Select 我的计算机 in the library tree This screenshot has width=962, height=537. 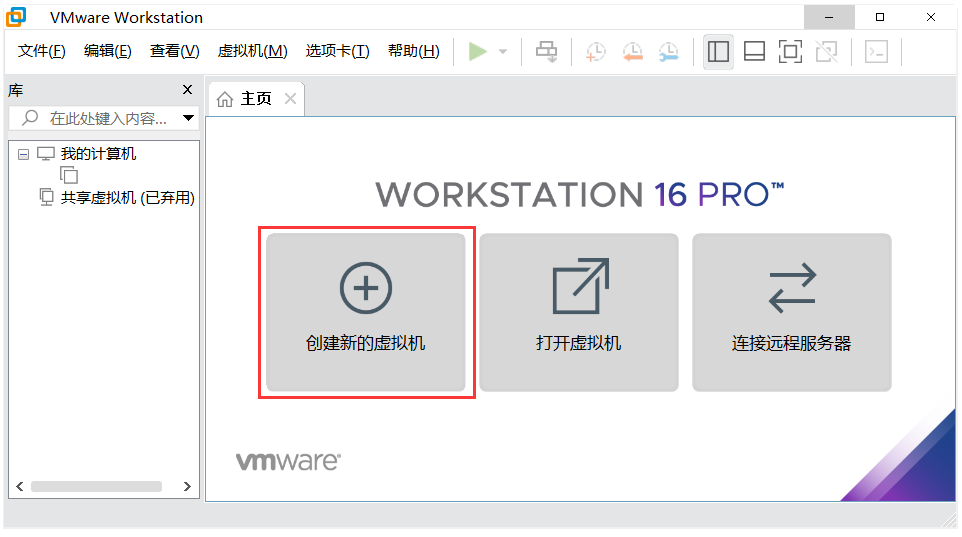(98, 153)
